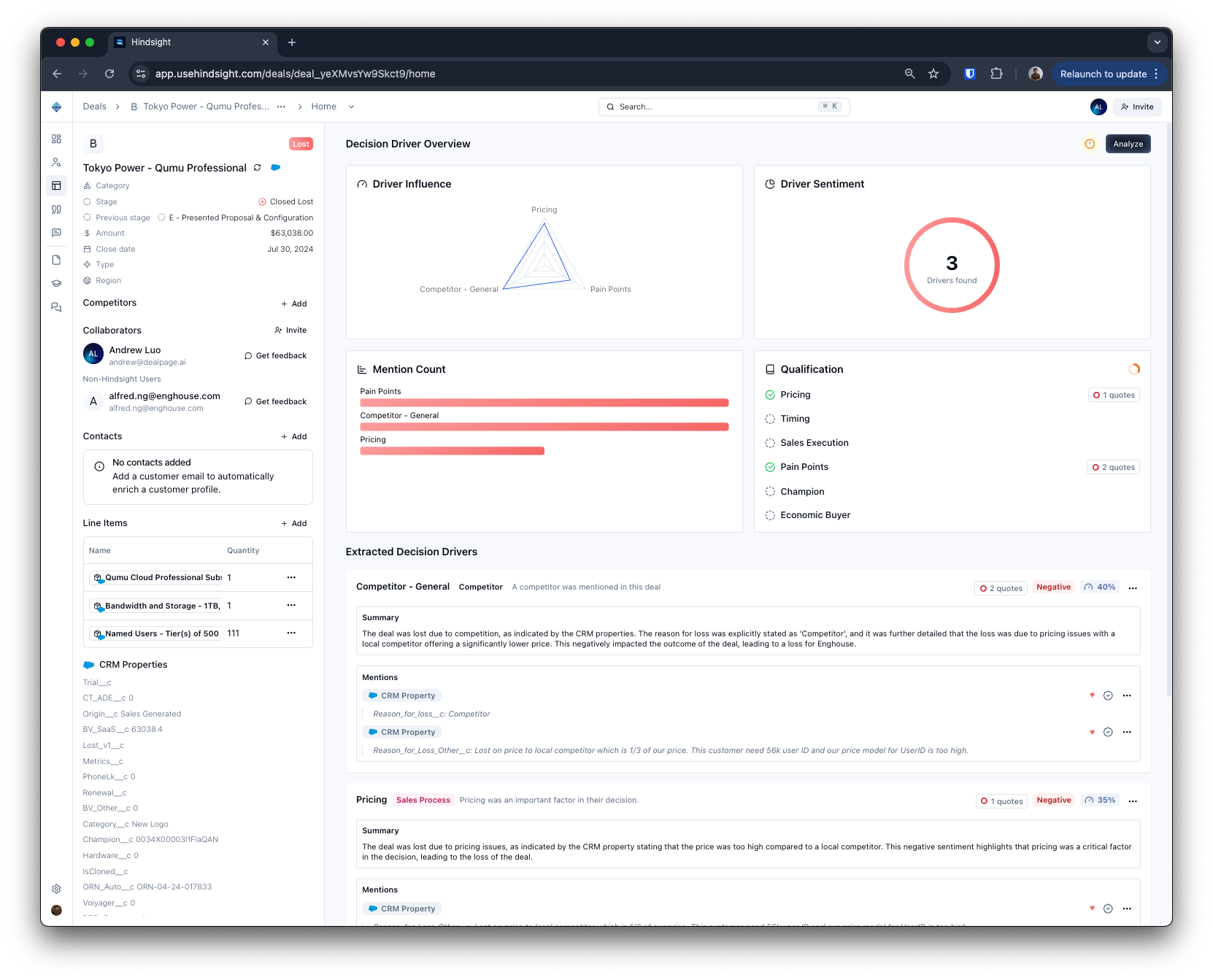The width and height of the screenshot is (1213, 980).
Task: Click the orange warning icon next to Analyze
Action: tap(1090, 144)
